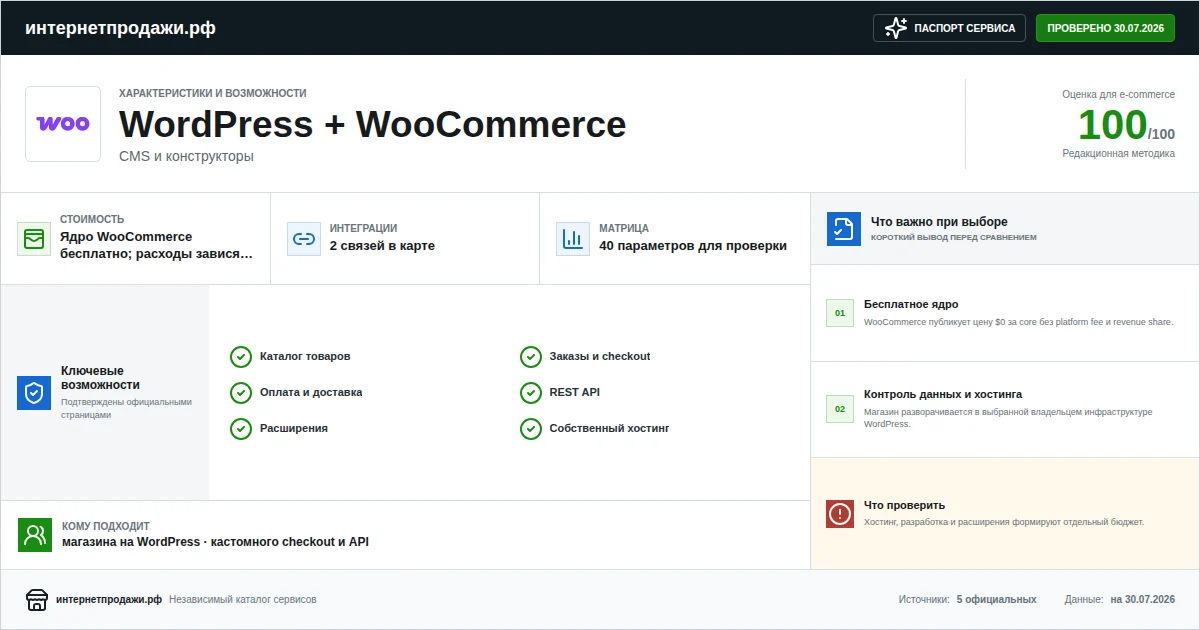Click the 100 score value
Viewport: 1200px width, 630px height.
click(x=1112, y=125)
